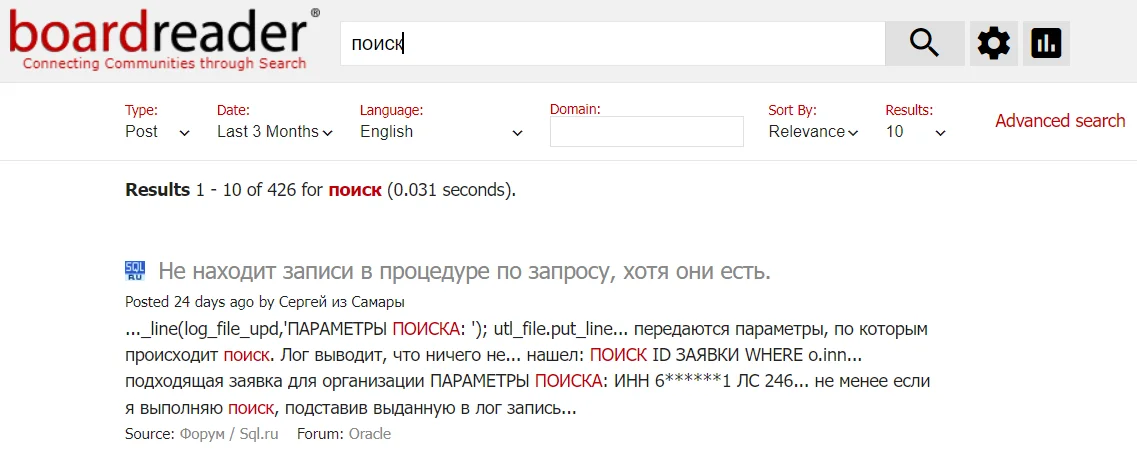This screenshot has height=460, width=1137.
Task: Click the magnifying glass search button
Action: point(924,44)
